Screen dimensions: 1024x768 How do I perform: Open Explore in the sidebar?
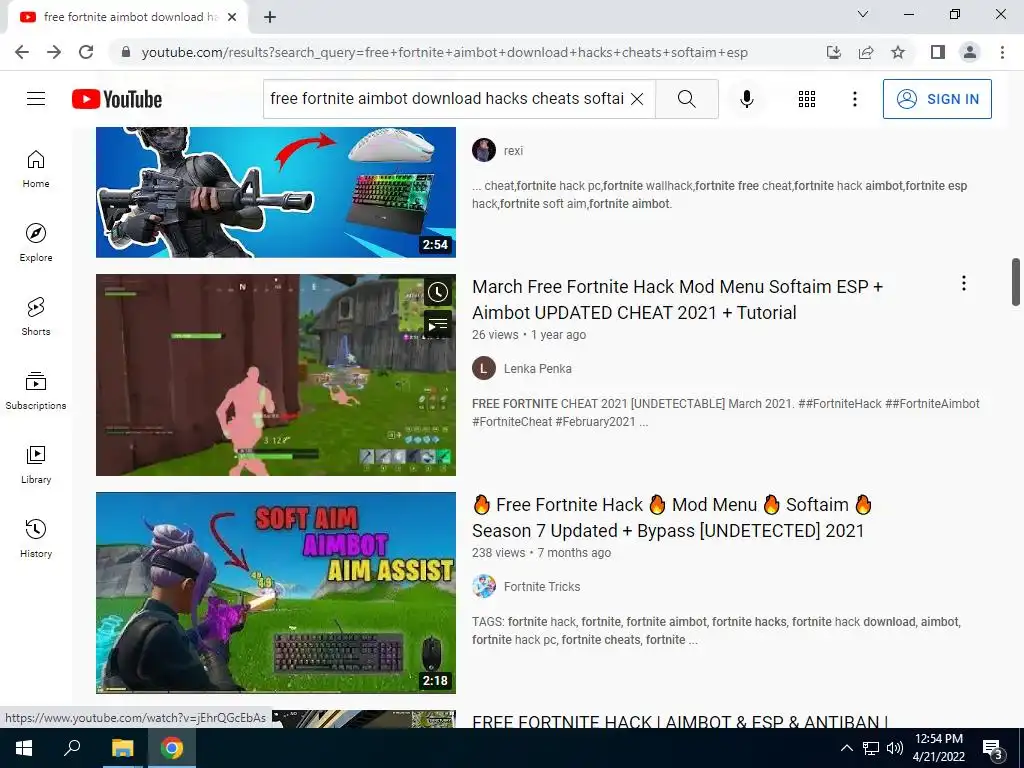pos(36,243)
